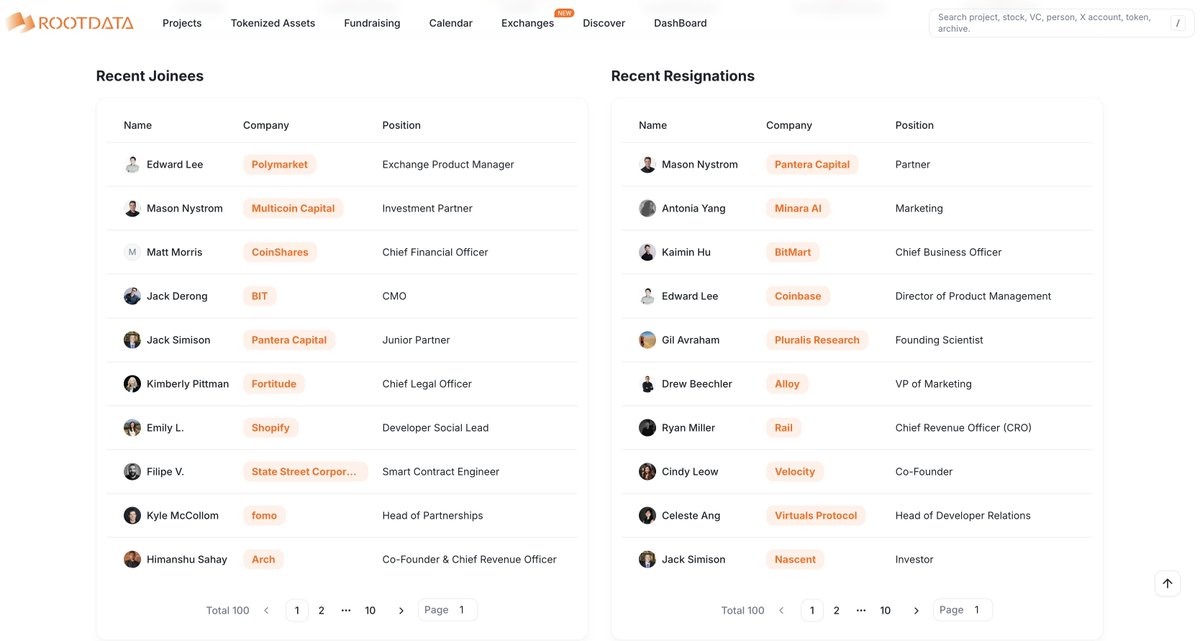1200x641 pixels.
Task: Open the DashBoard menu item
Action: (680, 23)
